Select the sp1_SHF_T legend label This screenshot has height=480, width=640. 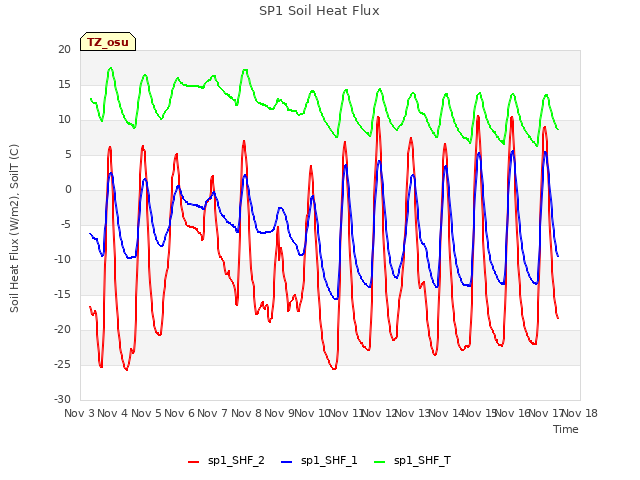pos(422,460)
